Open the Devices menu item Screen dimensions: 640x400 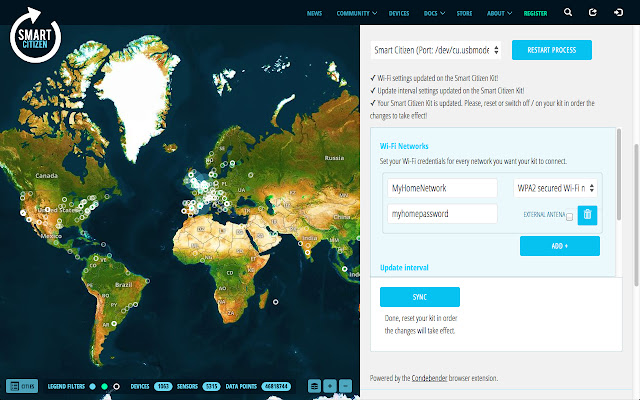[398, 14]
